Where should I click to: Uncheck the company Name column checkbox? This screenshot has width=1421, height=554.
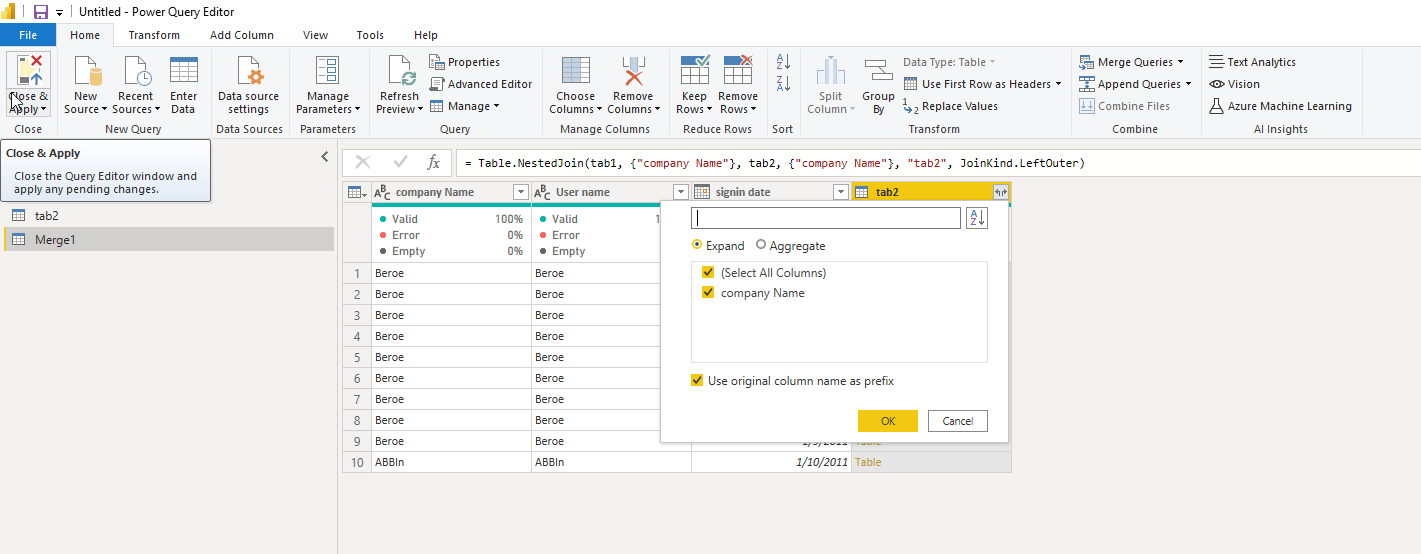708,293
